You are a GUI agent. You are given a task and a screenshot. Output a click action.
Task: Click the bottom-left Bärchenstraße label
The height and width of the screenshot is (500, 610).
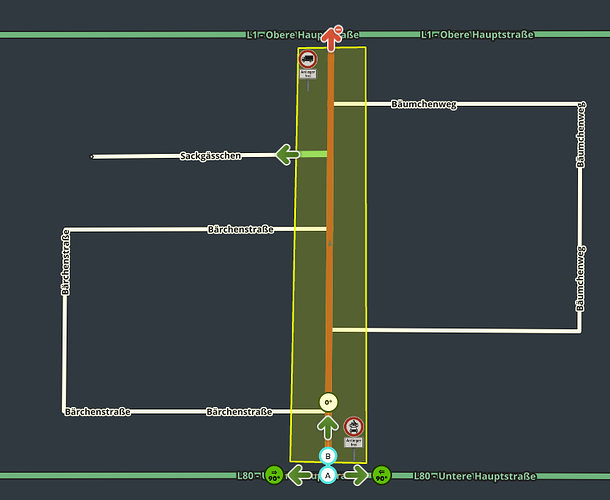(x=98, y=412)
